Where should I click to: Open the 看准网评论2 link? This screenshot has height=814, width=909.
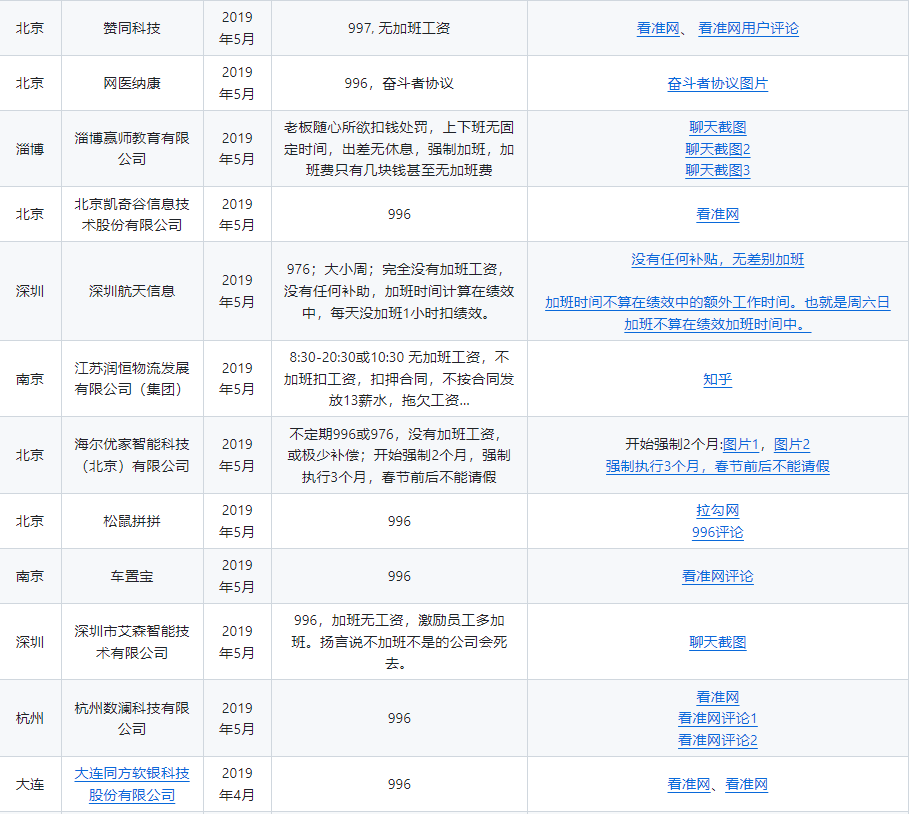[x=718, y=741]
